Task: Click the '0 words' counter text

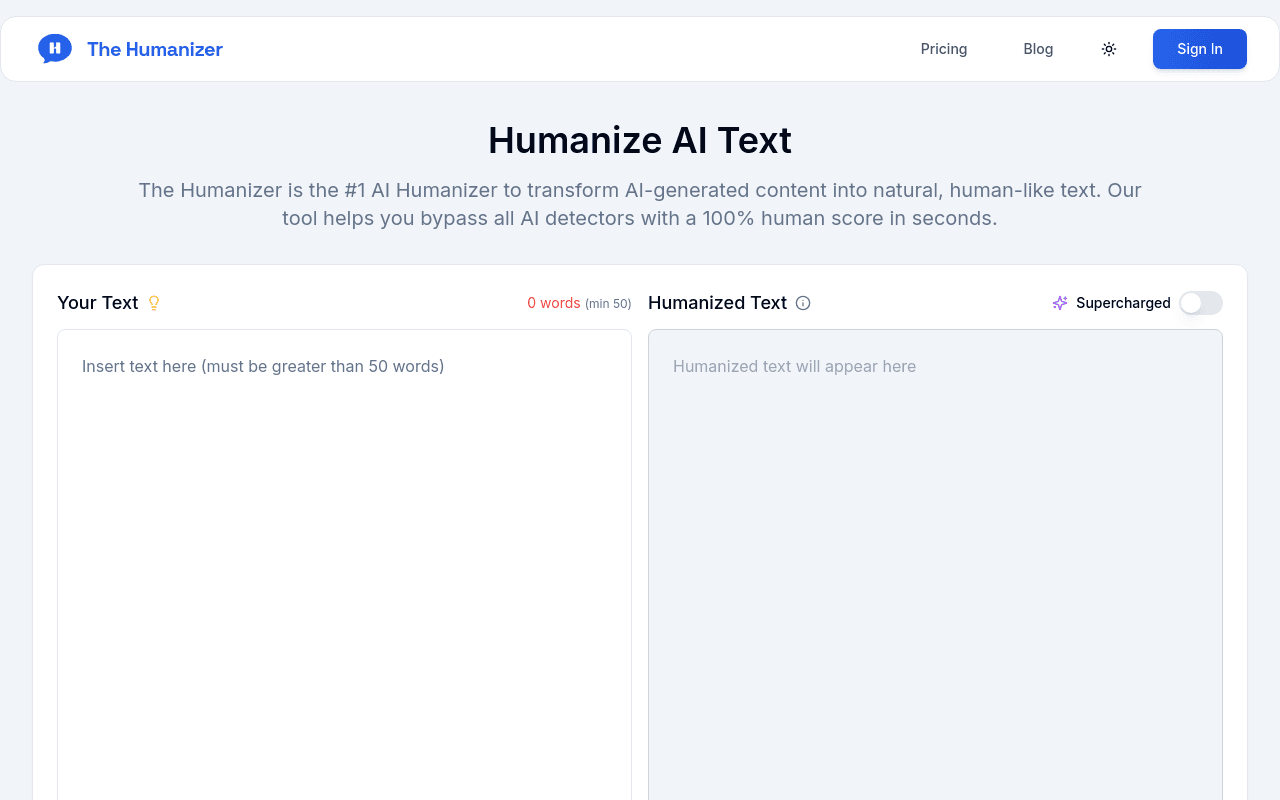Action: (x=554, y=303)
